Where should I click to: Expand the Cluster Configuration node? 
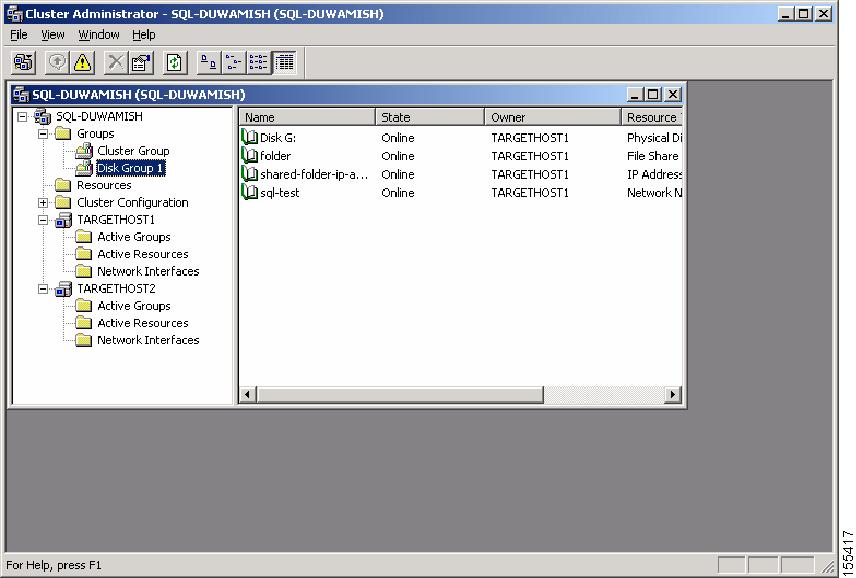(x=43, y=203)
